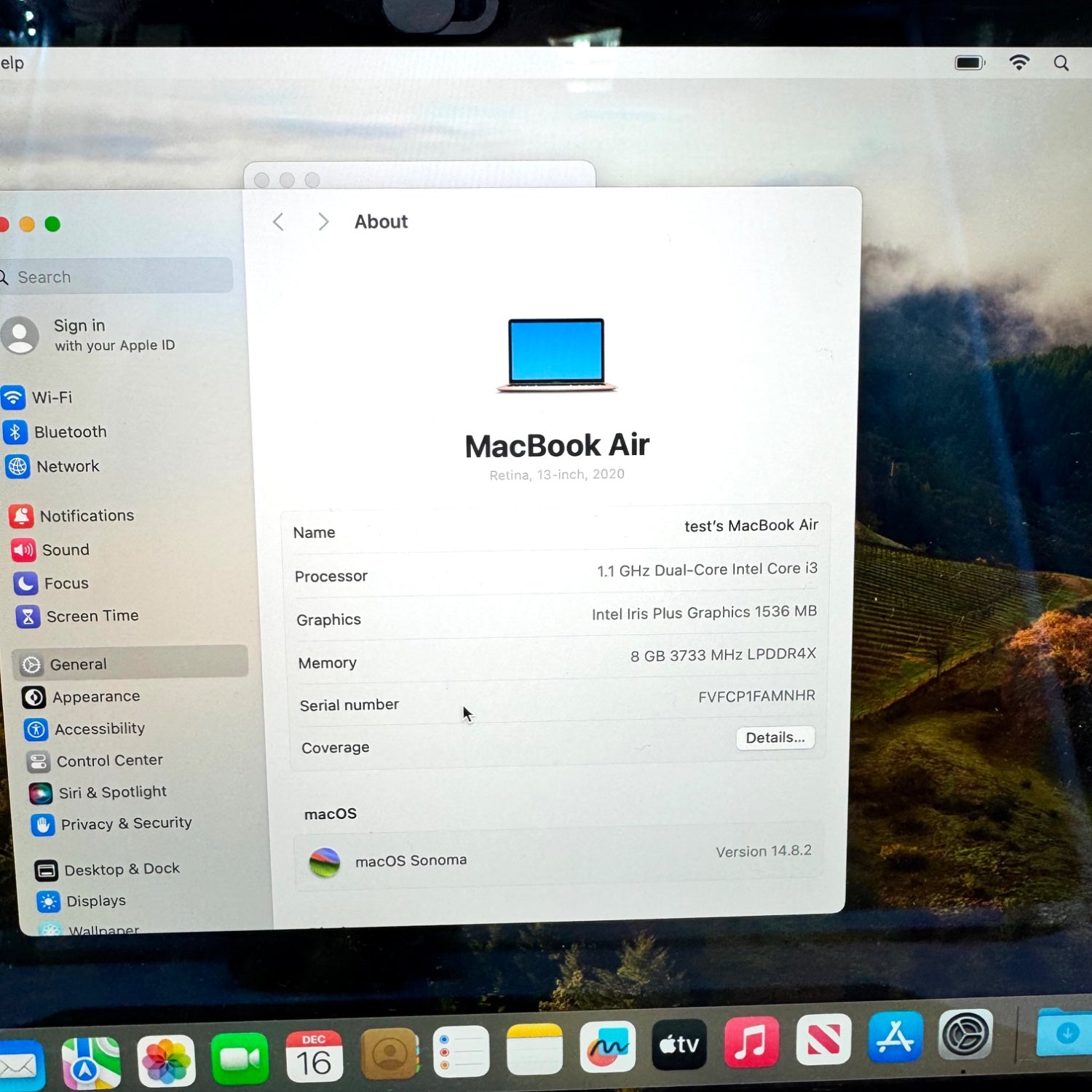The image size is (1092, 1092).
Task: Open Notifications settings
Action: pos(86,515)
